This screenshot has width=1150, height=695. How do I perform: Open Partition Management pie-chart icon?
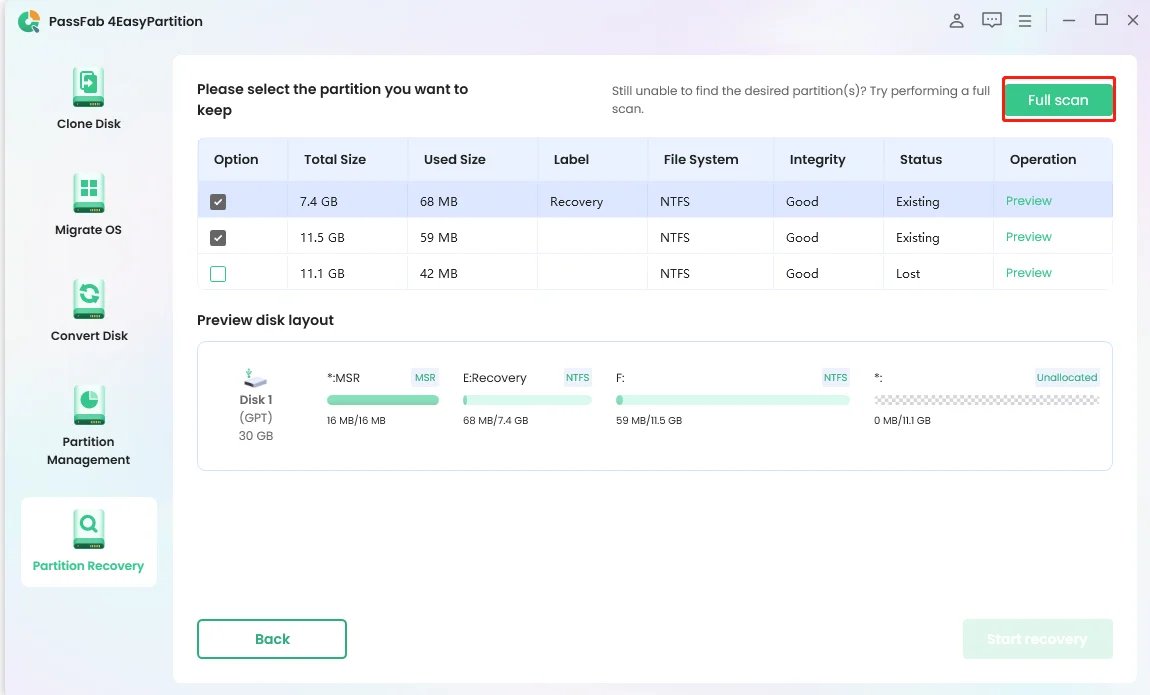click(88, 405)
